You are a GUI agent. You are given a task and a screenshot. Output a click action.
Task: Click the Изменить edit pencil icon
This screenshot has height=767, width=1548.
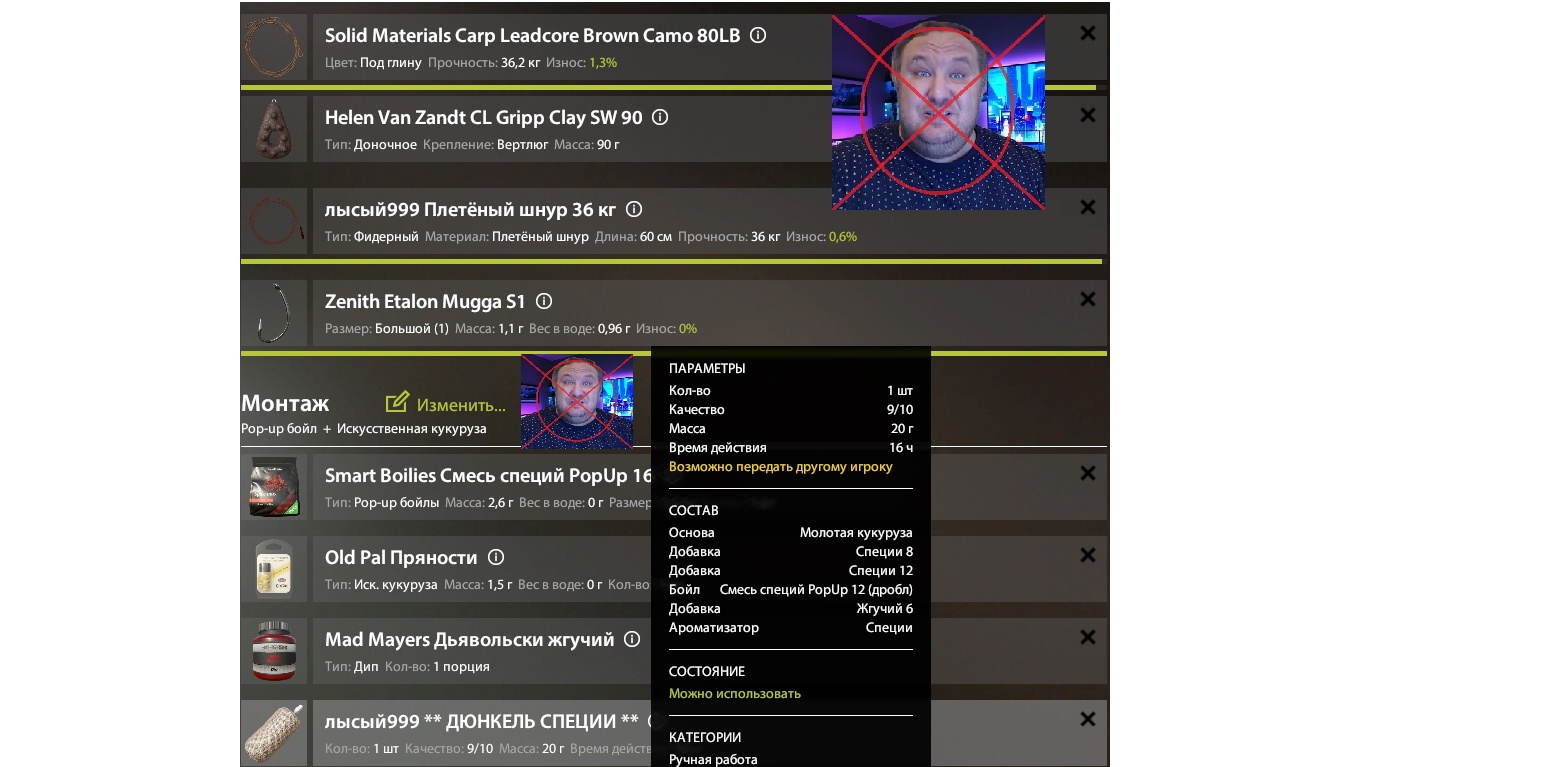(x=397, y=402)
